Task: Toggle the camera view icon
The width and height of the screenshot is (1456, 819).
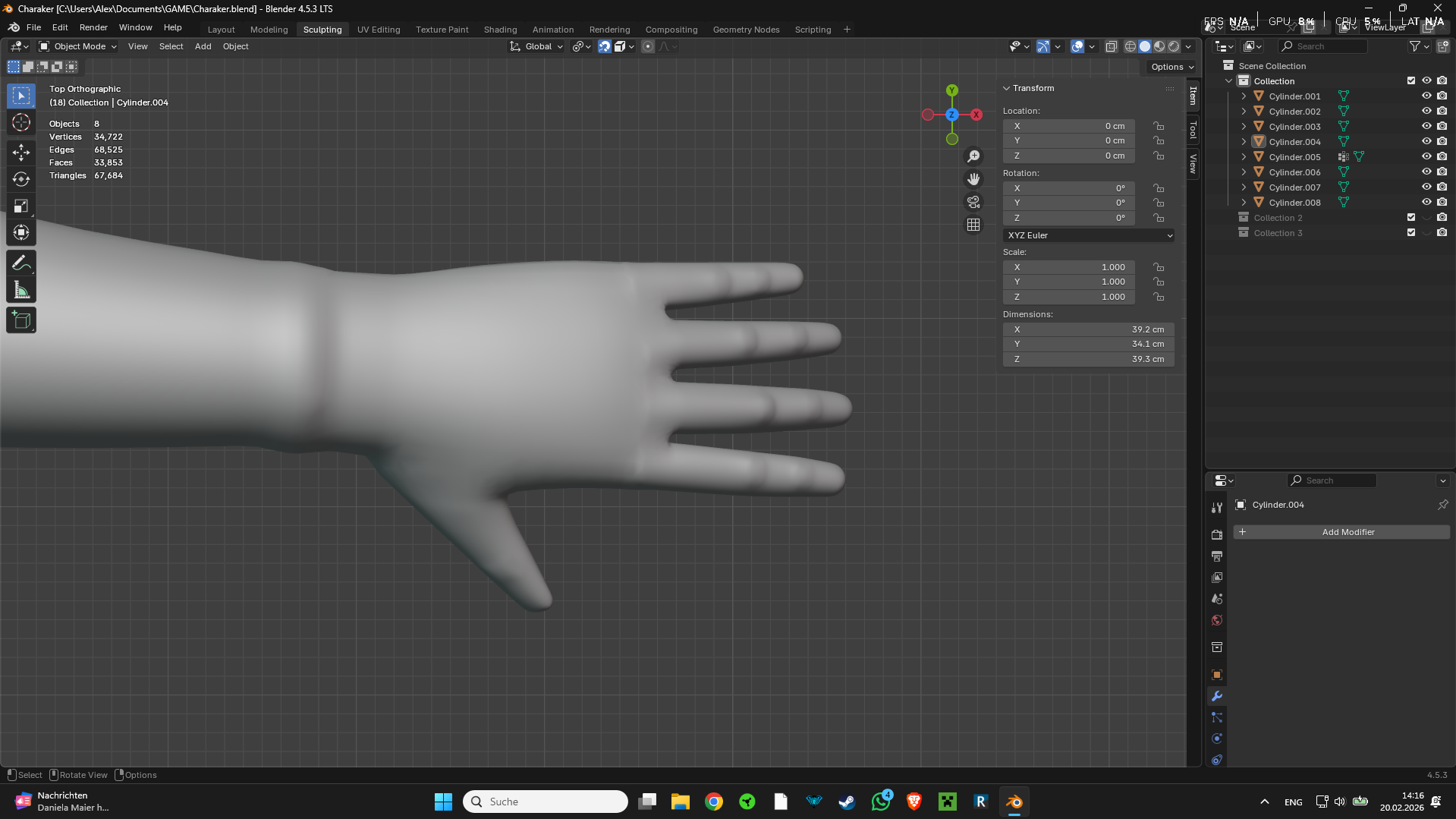Action: coord(973,202)
